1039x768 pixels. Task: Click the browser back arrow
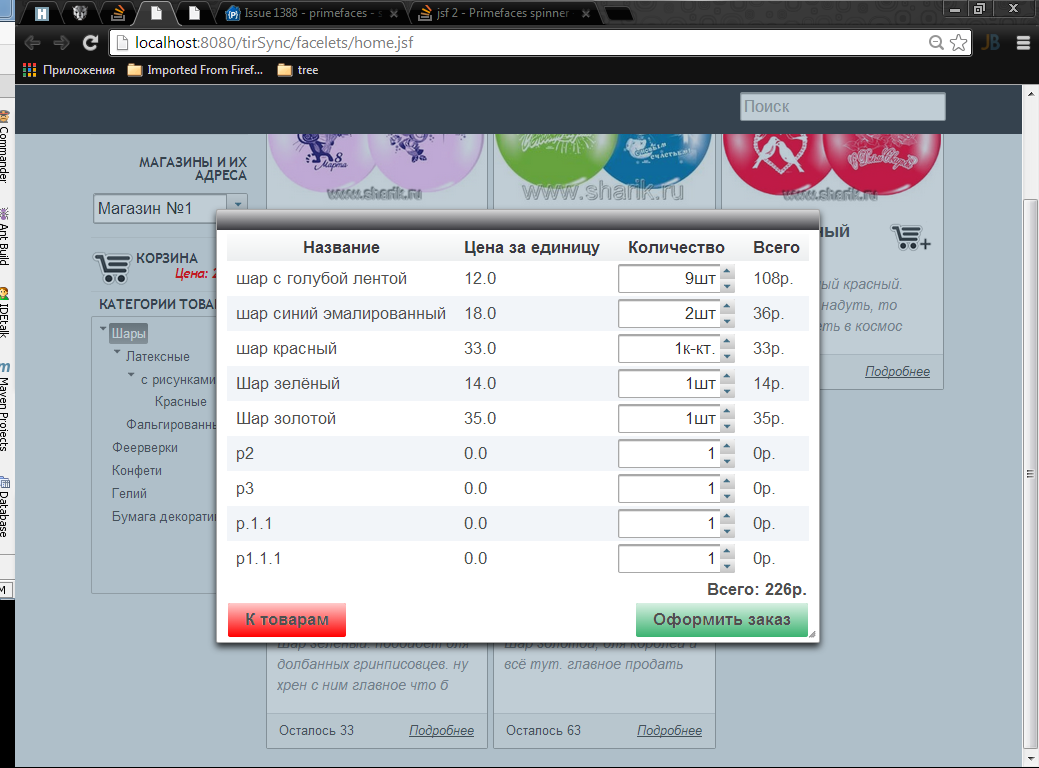tap(32, 43)
